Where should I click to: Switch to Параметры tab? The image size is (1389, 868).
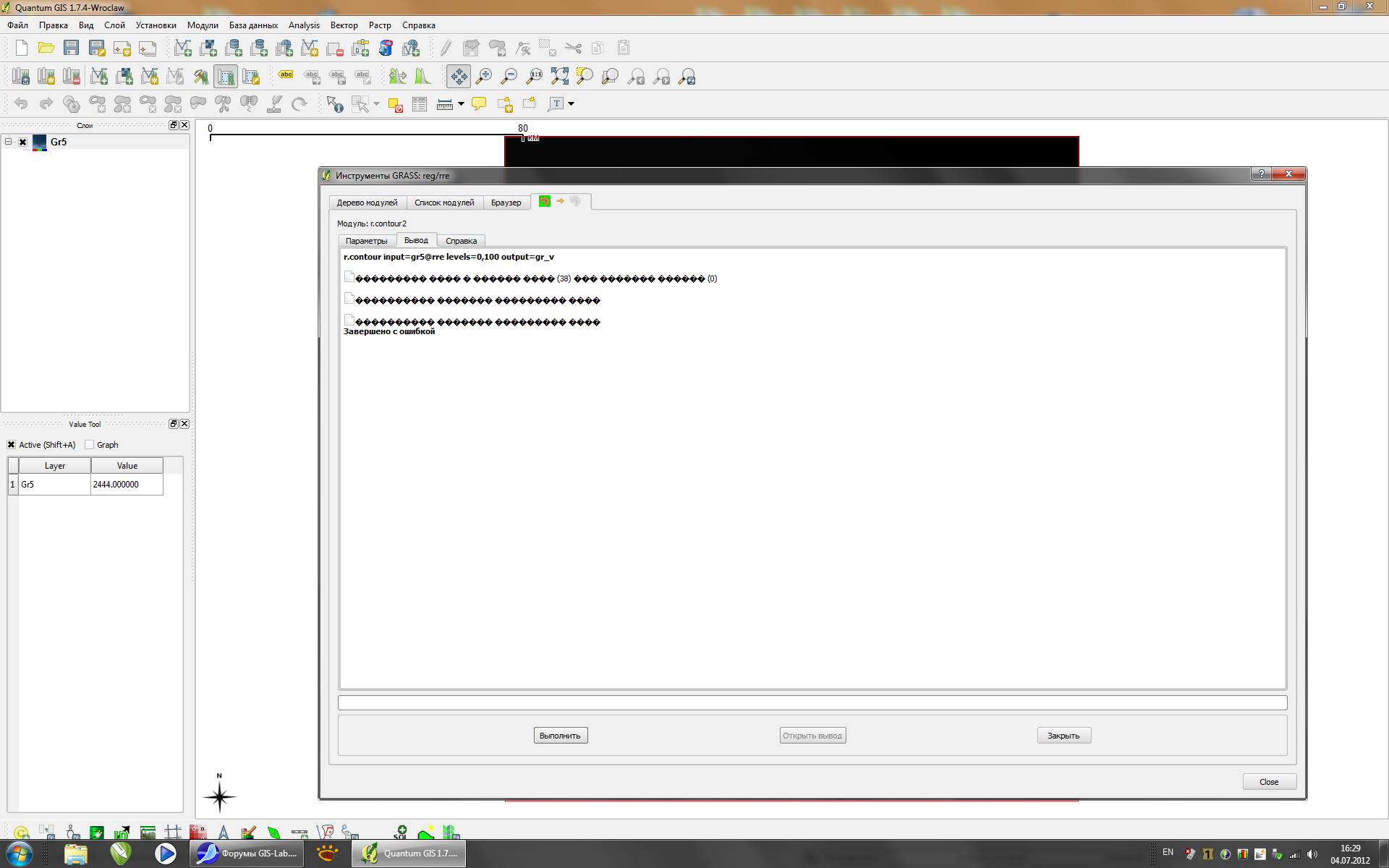(x=366, y=241)
